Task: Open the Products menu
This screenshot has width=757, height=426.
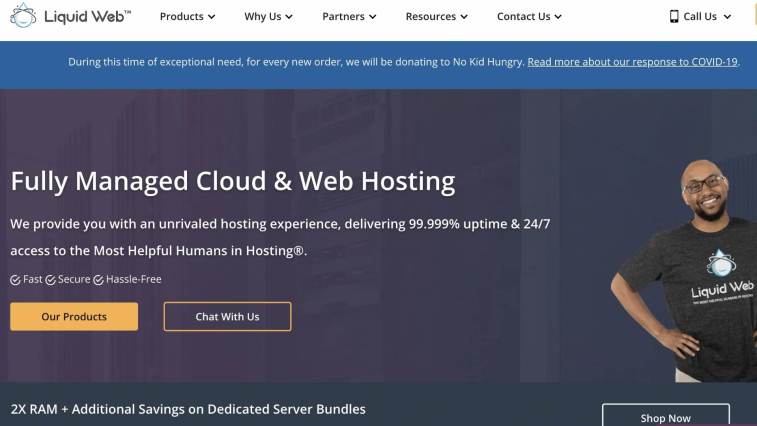Action: coord(187,16)
